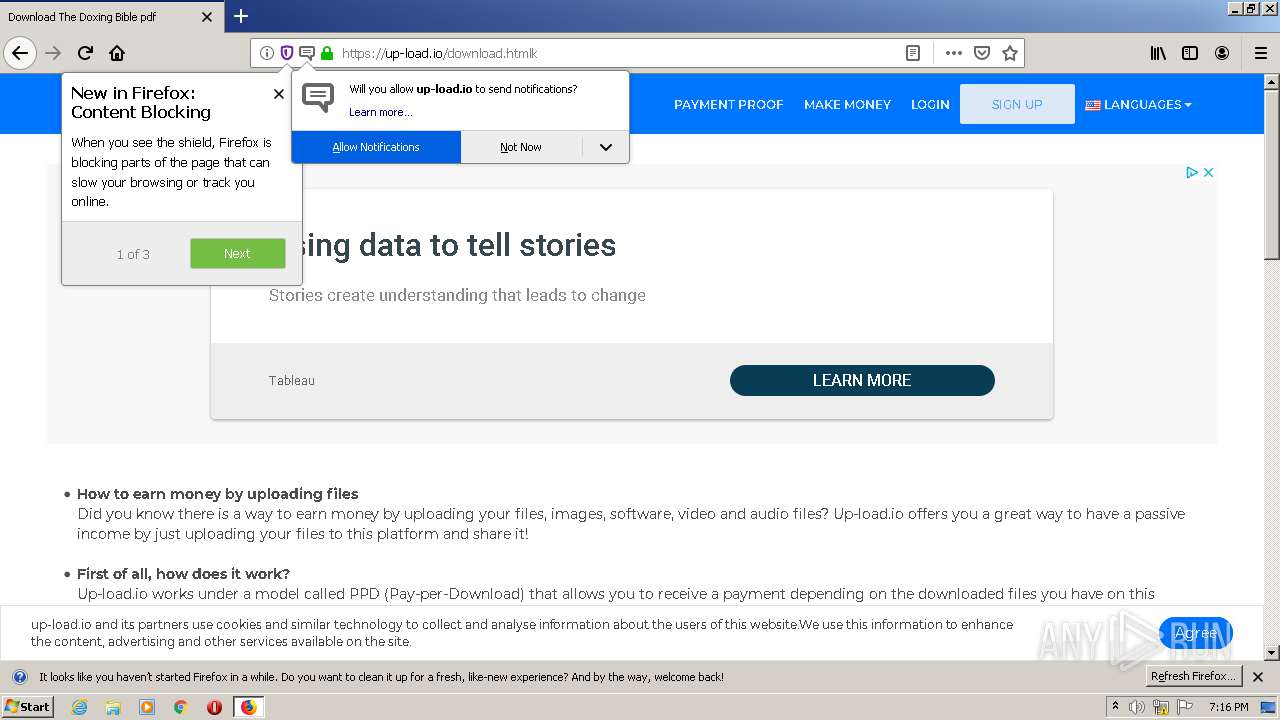Image resolution: width=1280 pixels, height=720 pixels.
Task: Click the Tableau advertiser name
Action: [292, 380]
